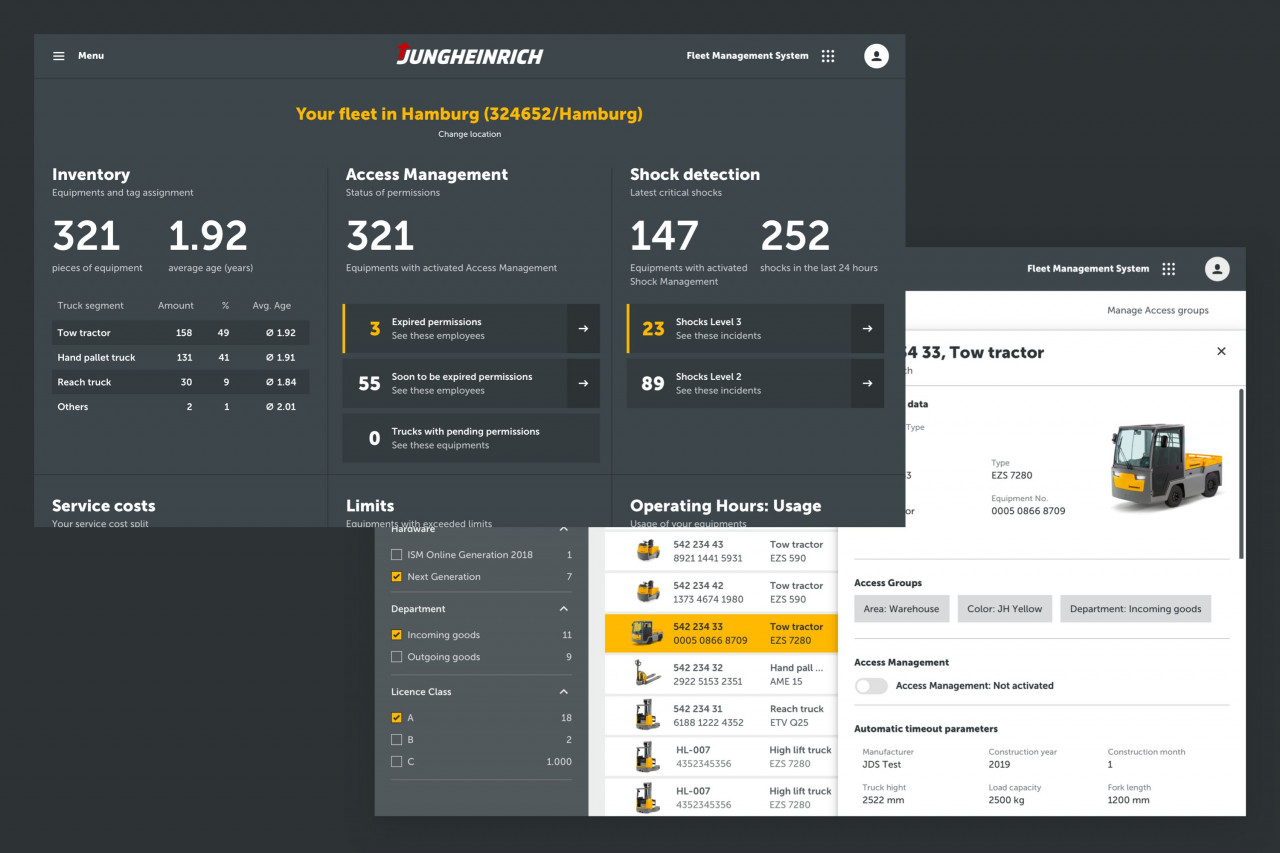Open the hamburger Menu icon
1280x853 pixels.
click(x=59, y=56)
